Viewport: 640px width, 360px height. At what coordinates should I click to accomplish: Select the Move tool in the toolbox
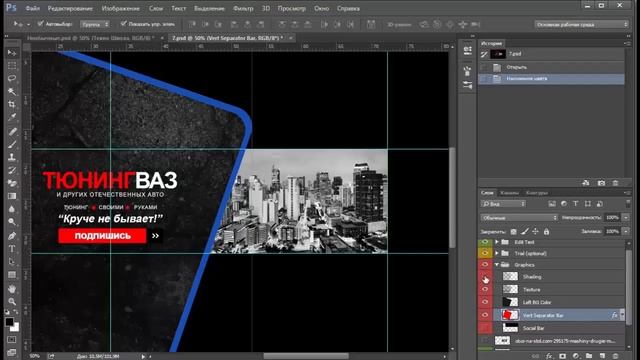[x=12, y=53]
